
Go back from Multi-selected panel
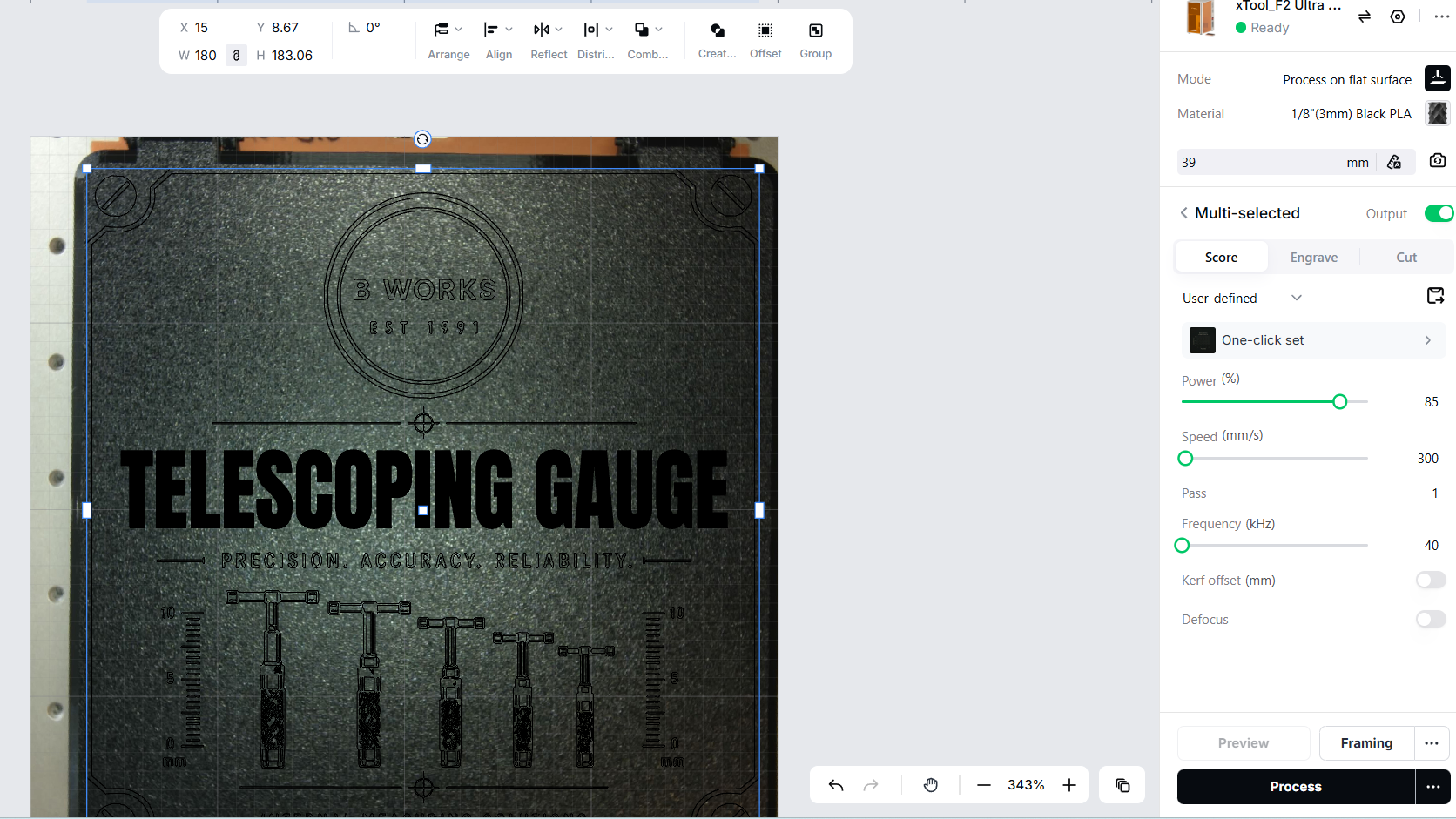(1183, 213)
